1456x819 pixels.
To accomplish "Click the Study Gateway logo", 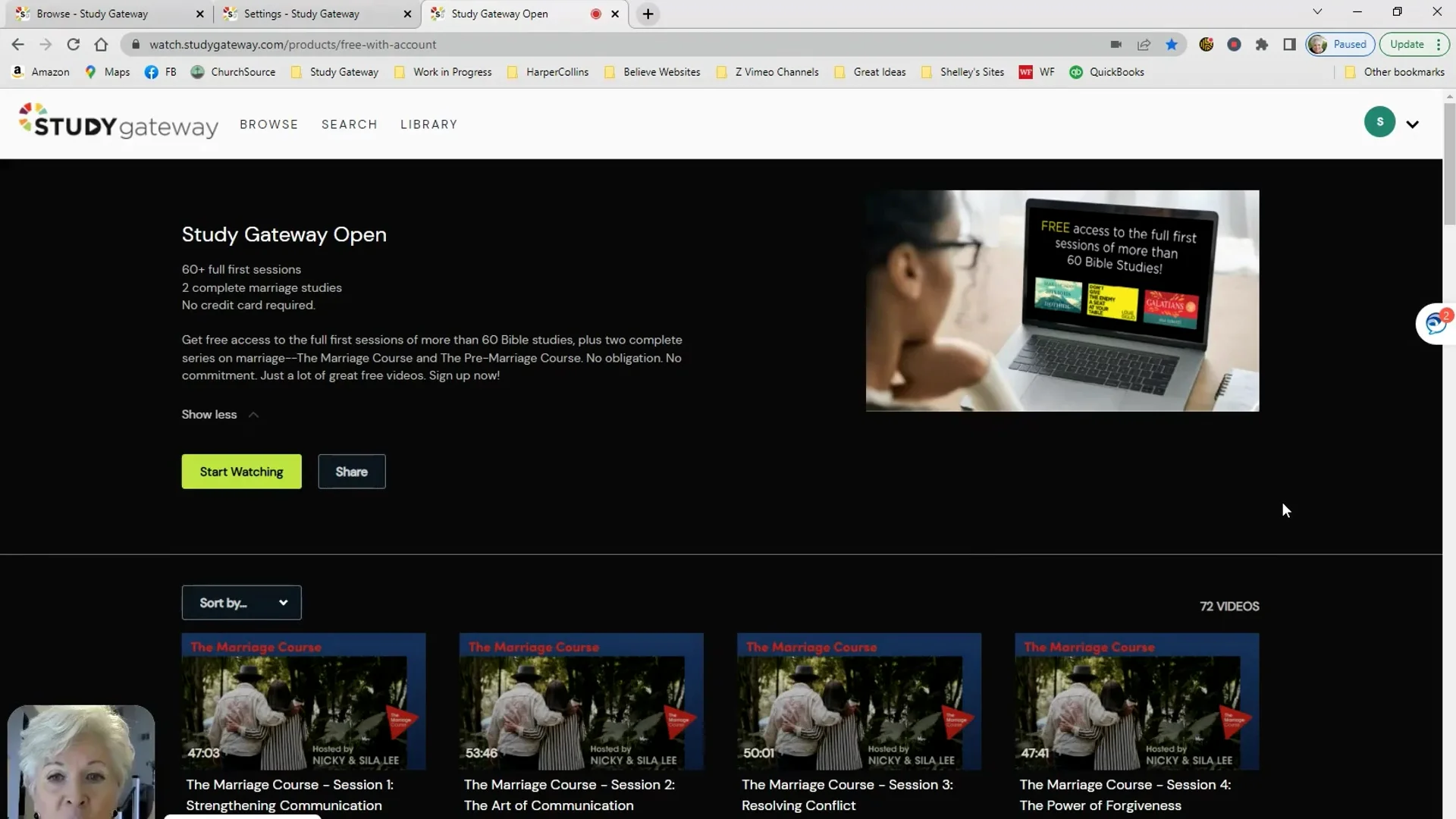I will pyautogui.click(x=118, y=122).
